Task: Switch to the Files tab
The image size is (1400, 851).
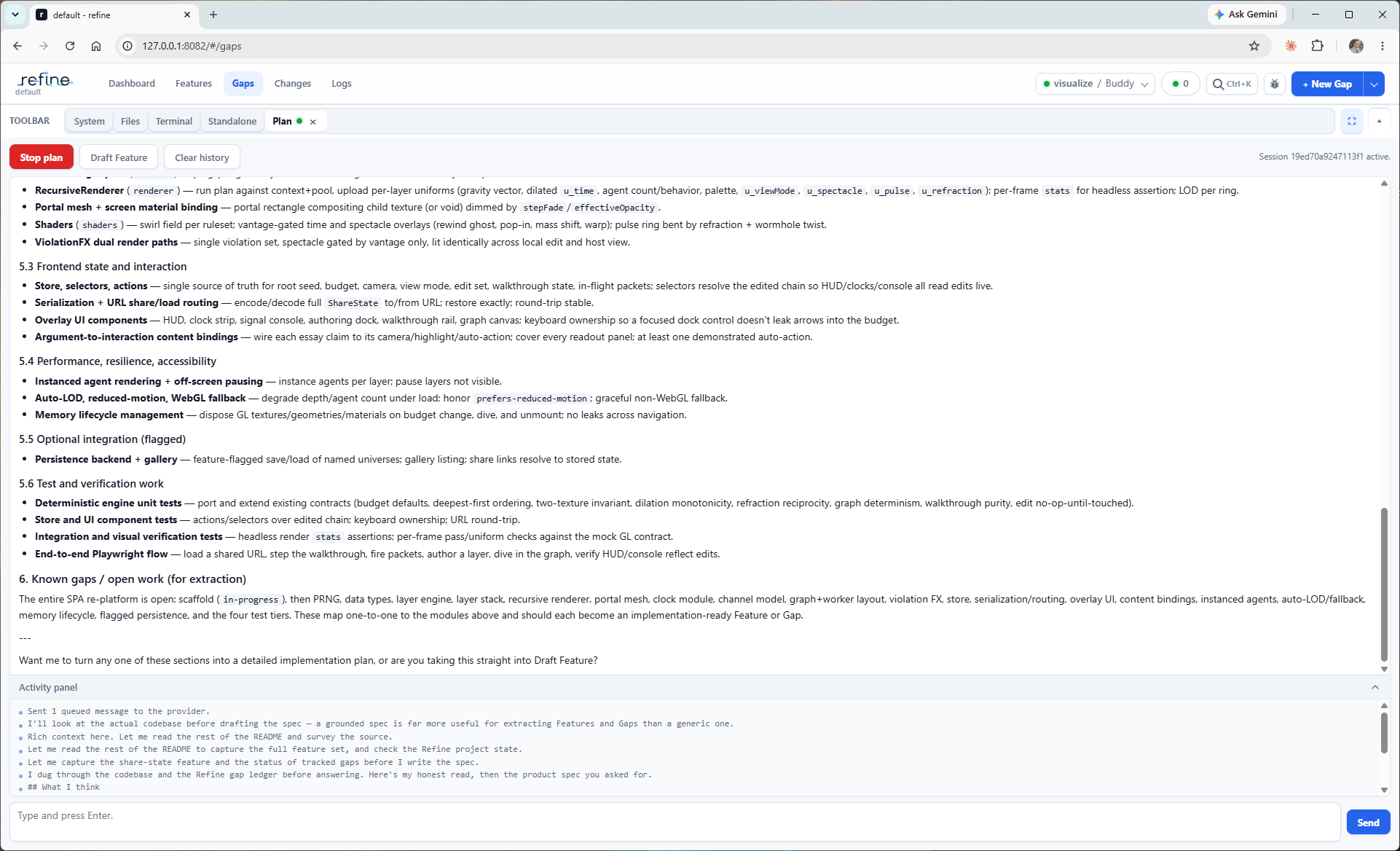Action: 130,122
